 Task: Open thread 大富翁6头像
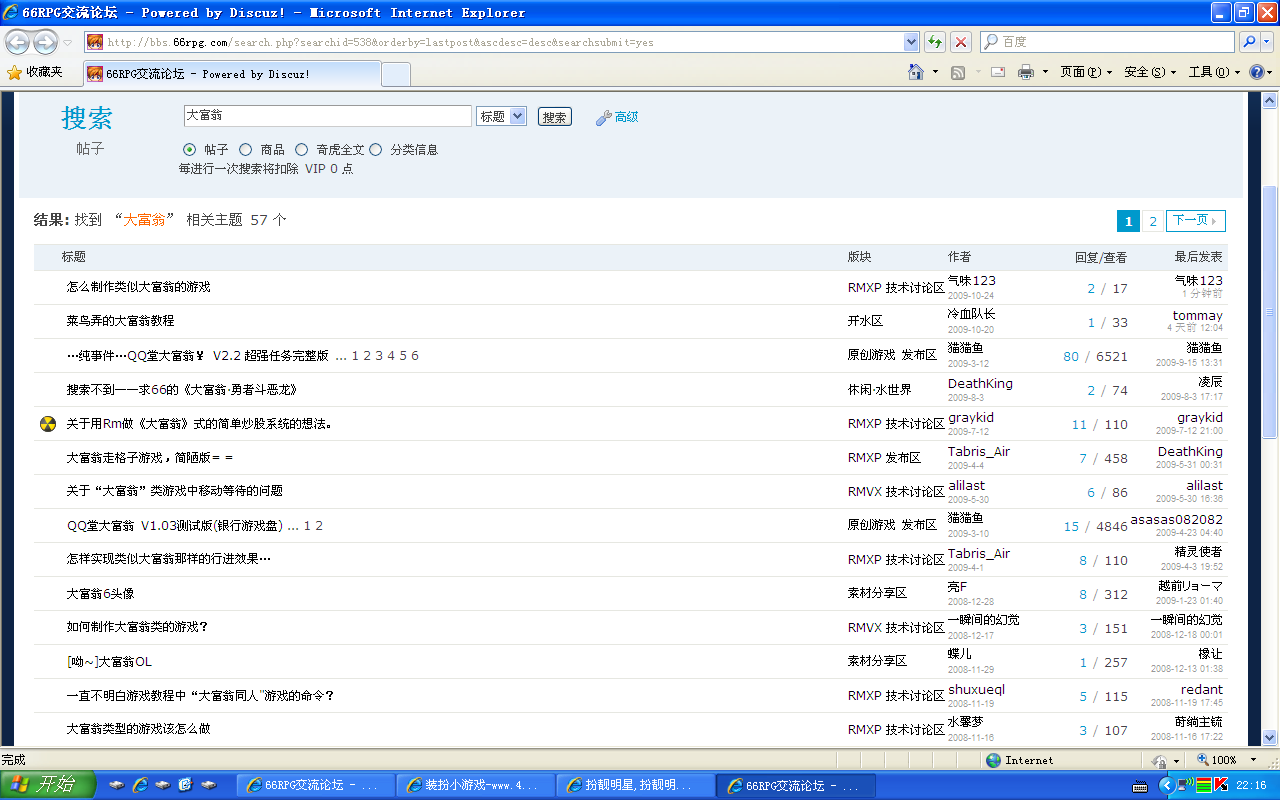point(100,594)
